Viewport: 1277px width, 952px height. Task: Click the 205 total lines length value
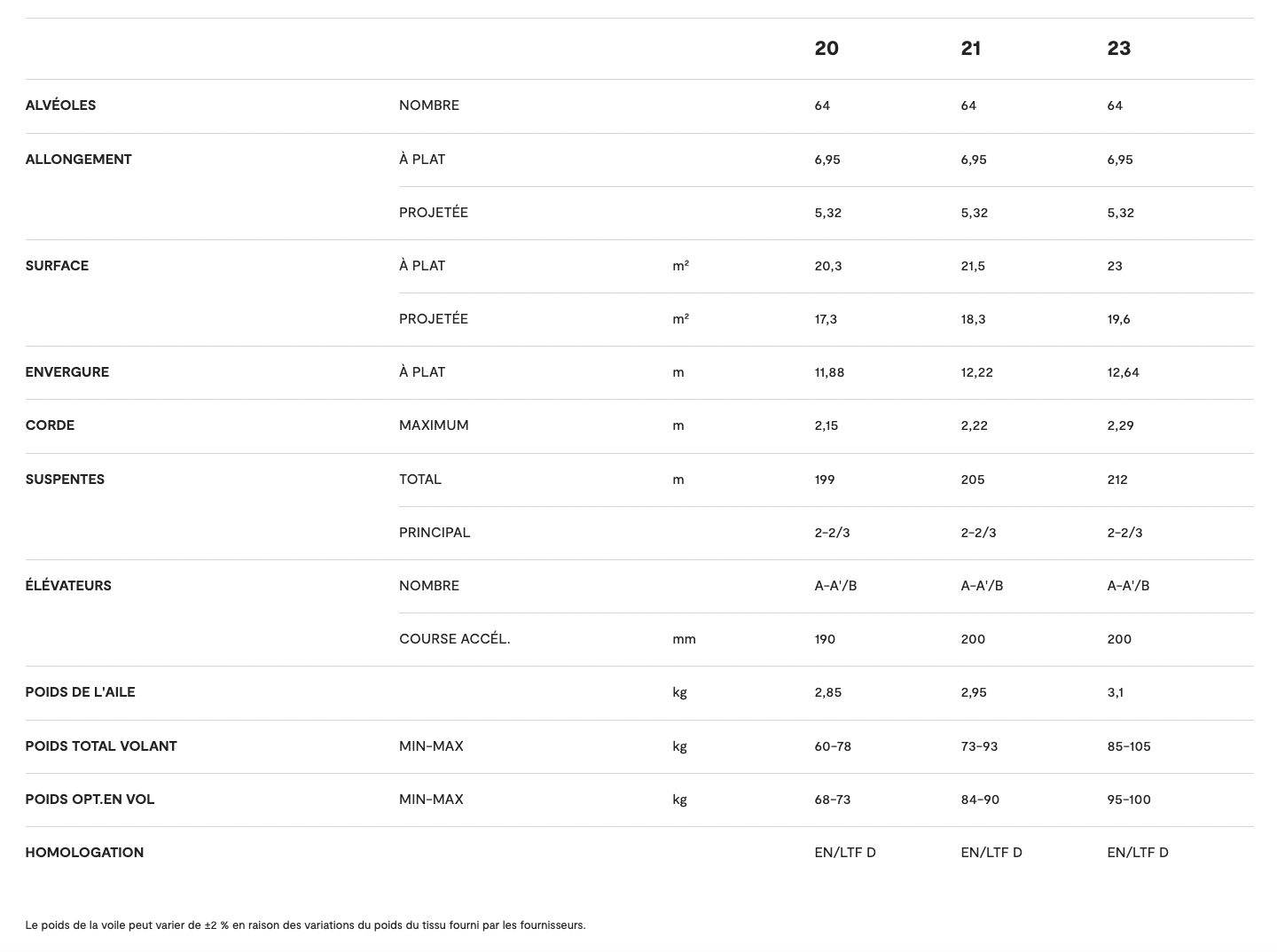973,480
